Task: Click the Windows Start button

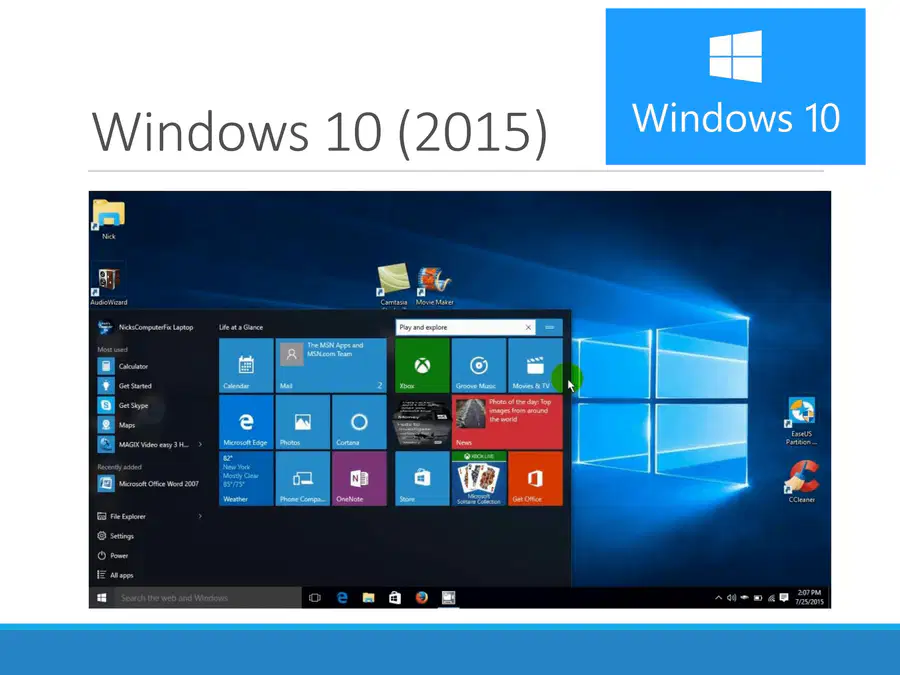Action: (x=102, y=598)
